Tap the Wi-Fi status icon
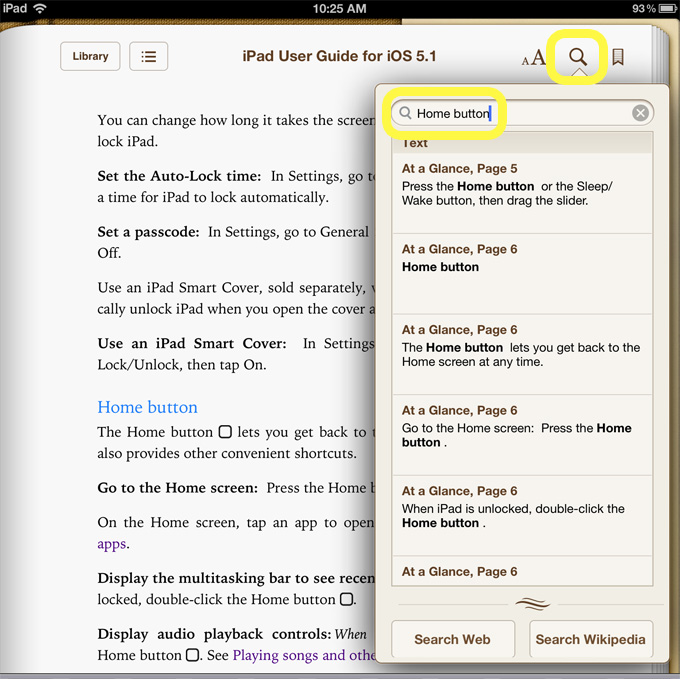This screenshot has height=679, width=680. pos(40,8)
